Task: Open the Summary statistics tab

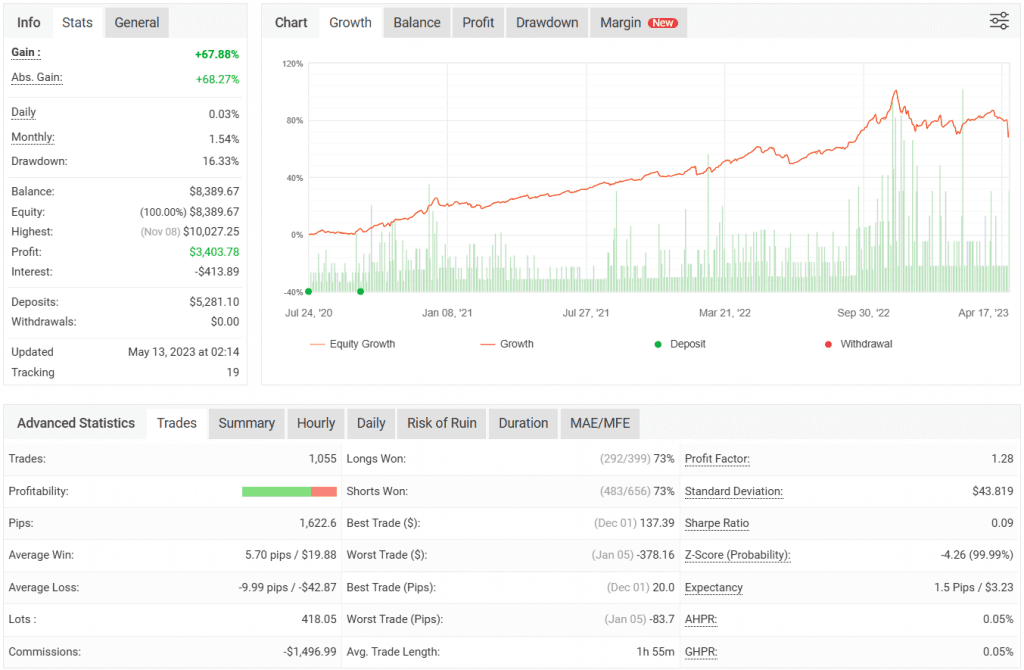Action: point(246,423)
